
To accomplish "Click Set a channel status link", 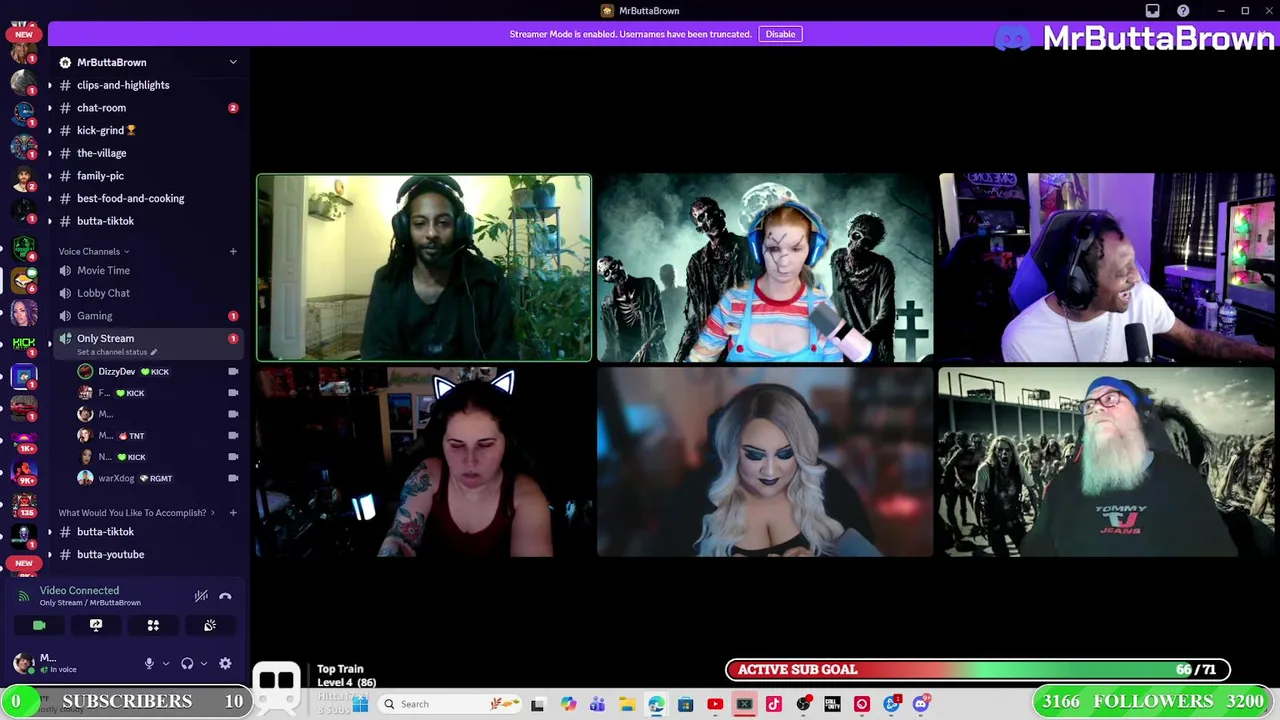I will pyautogui.click(x=117, y=352).
